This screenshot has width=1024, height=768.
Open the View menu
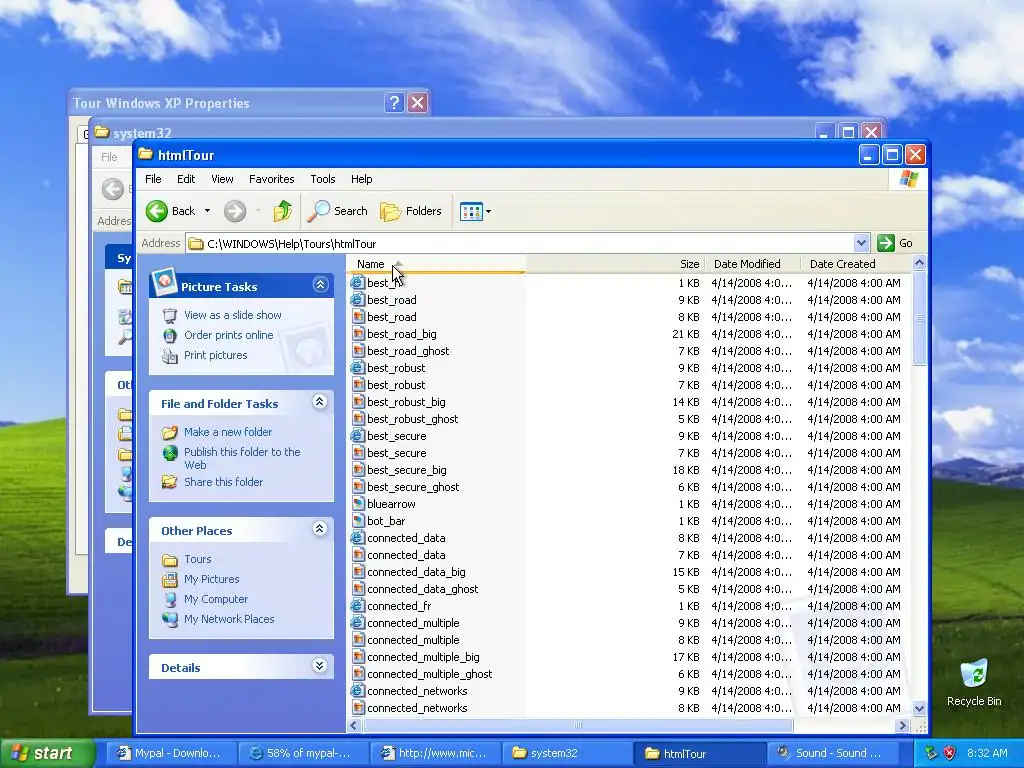tap(222, 179)
